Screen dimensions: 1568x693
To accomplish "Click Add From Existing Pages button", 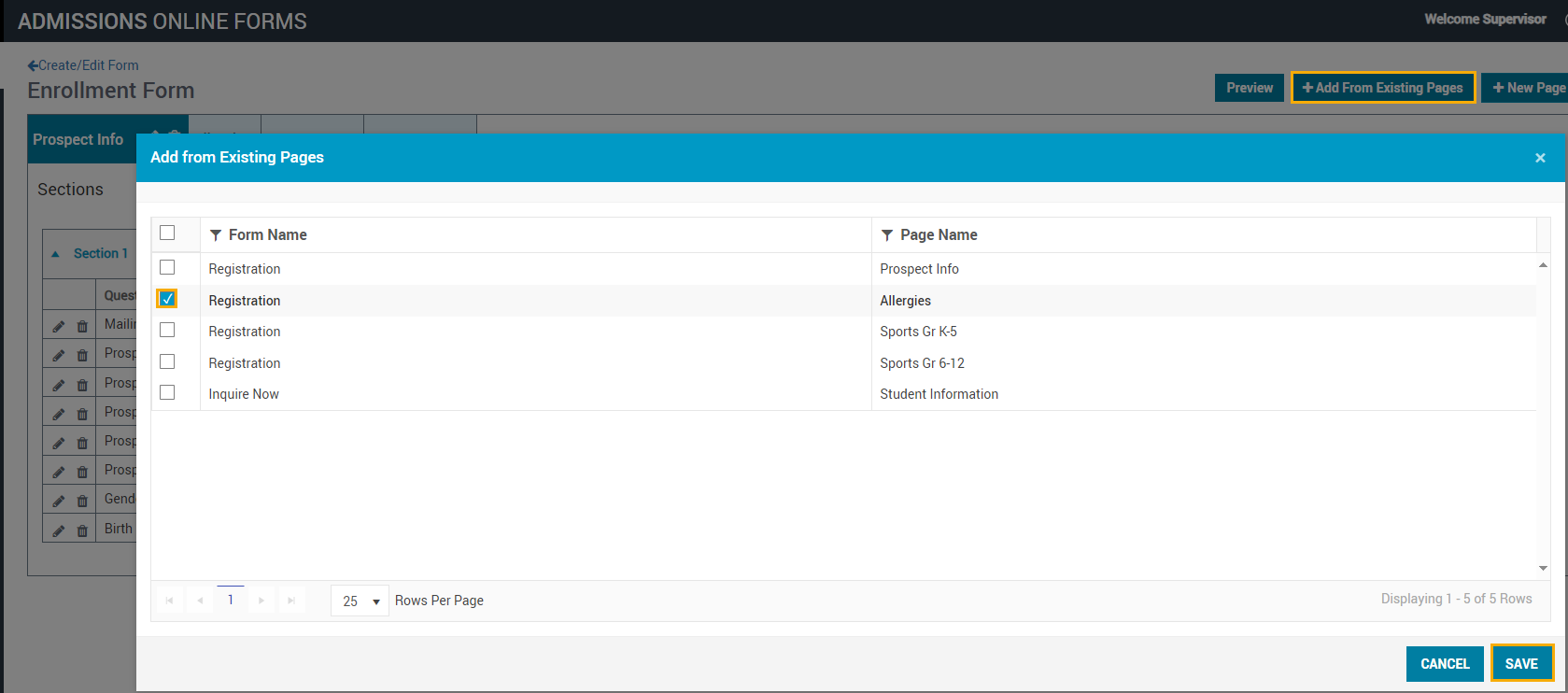I will 1383,88.
